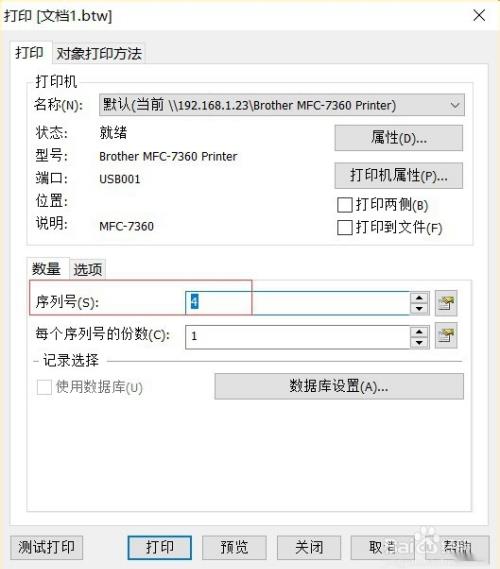This screenshot has height=569, width=500.
Task: Switch to 对象打印方法 tab
Action: point(99,54)
